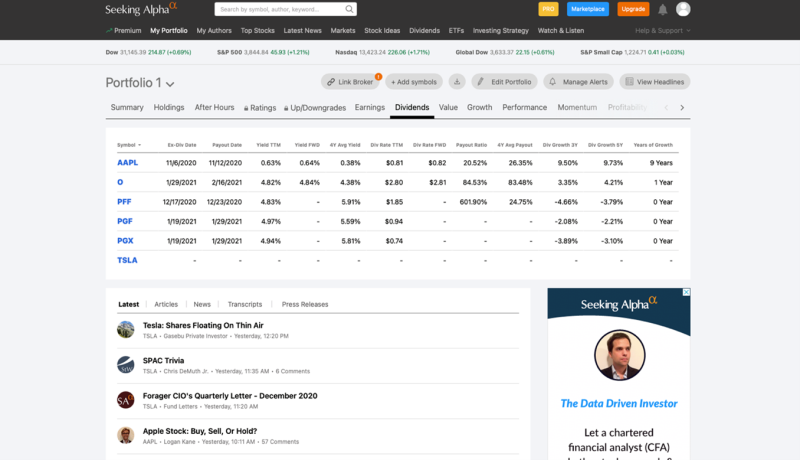
Task: Click the View Headlines button
Action: click(655, 82)
